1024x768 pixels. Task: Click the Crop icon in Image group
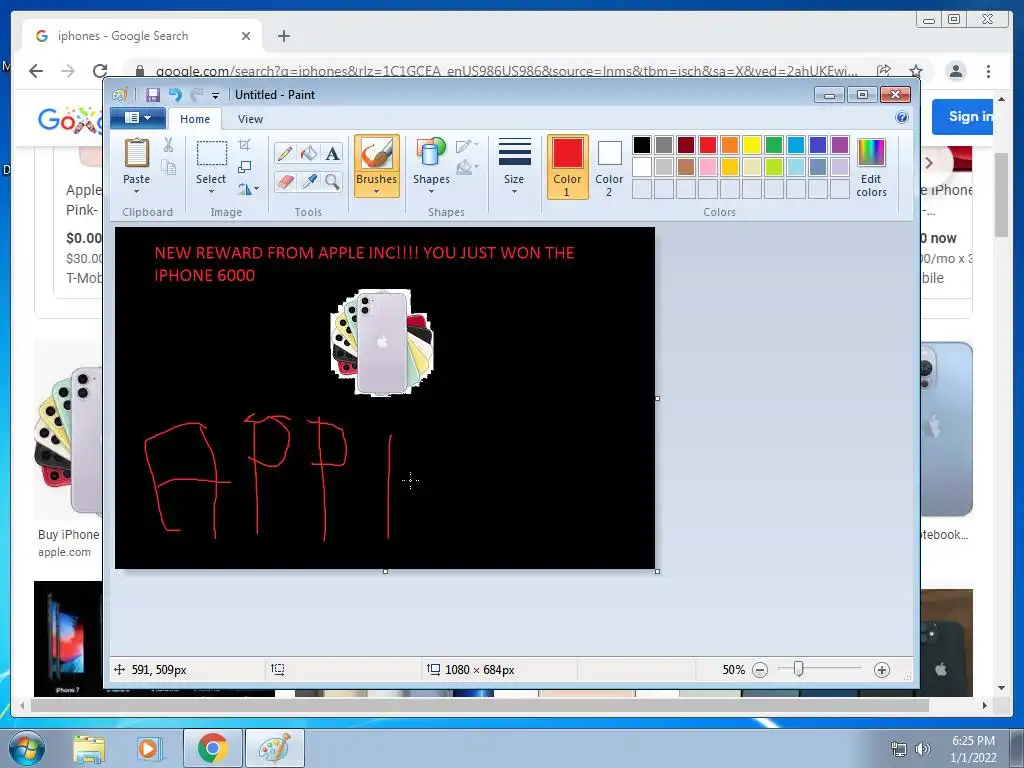coord(245,145)
